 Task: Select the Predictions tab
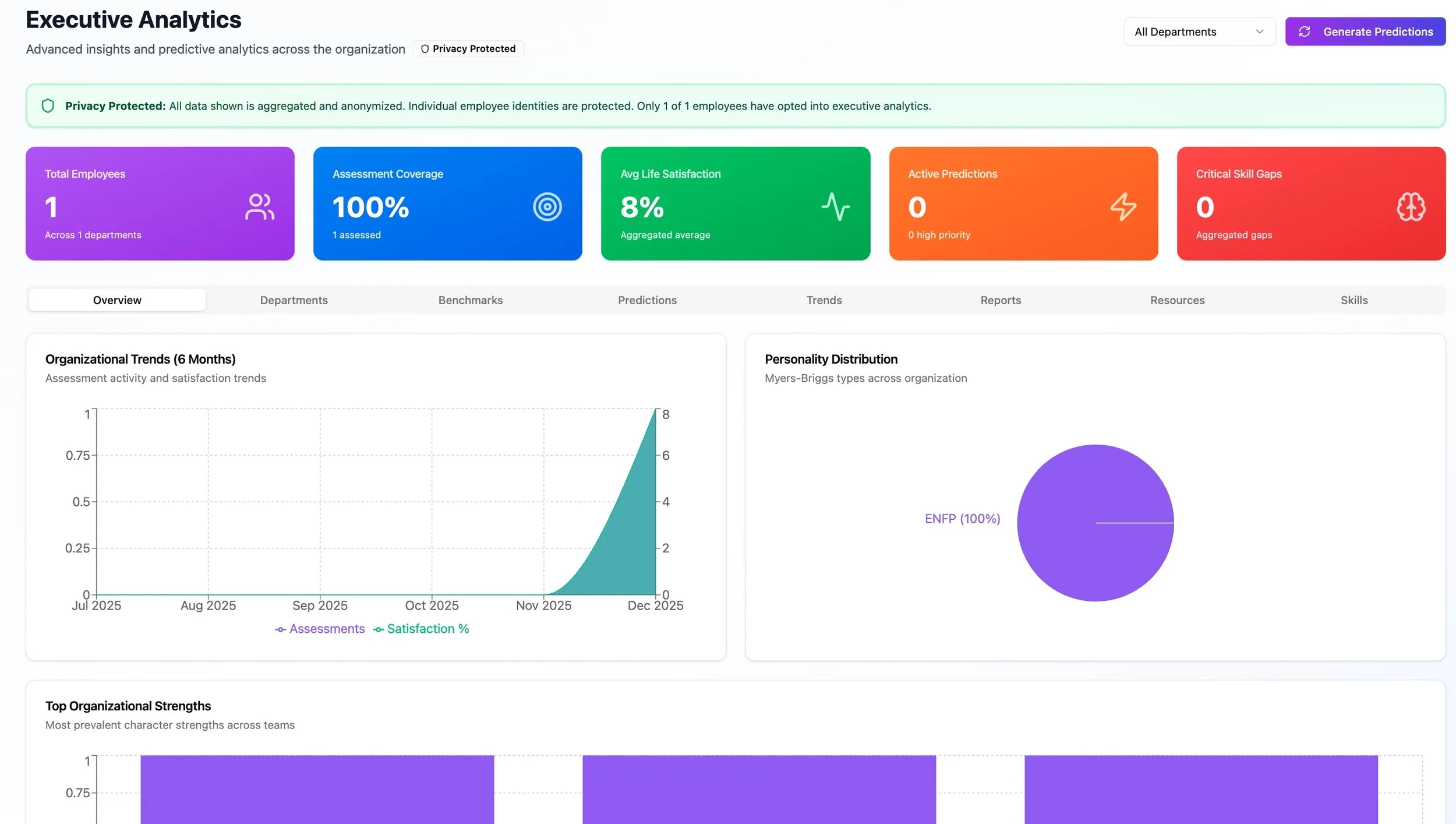(x=647, y=300)
